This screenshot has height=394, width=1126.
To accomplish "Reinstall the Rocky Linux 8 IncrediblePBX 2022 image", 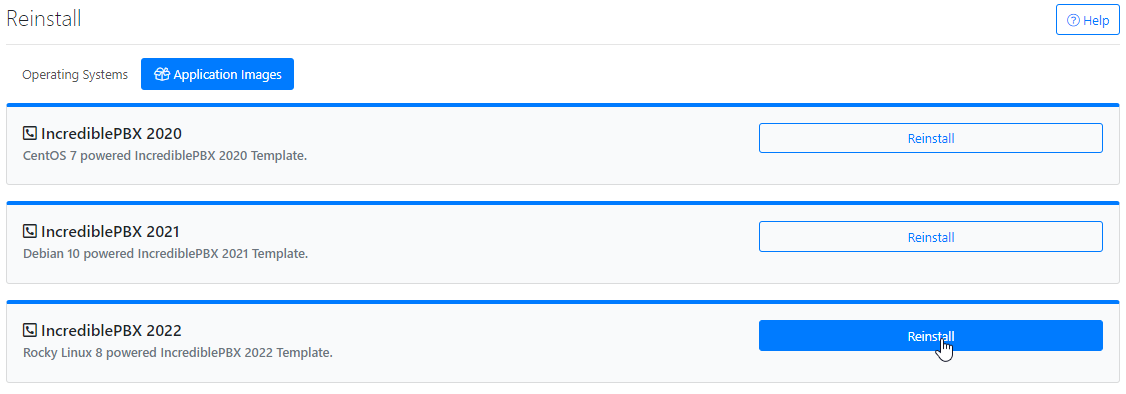I will click(931, 335).
